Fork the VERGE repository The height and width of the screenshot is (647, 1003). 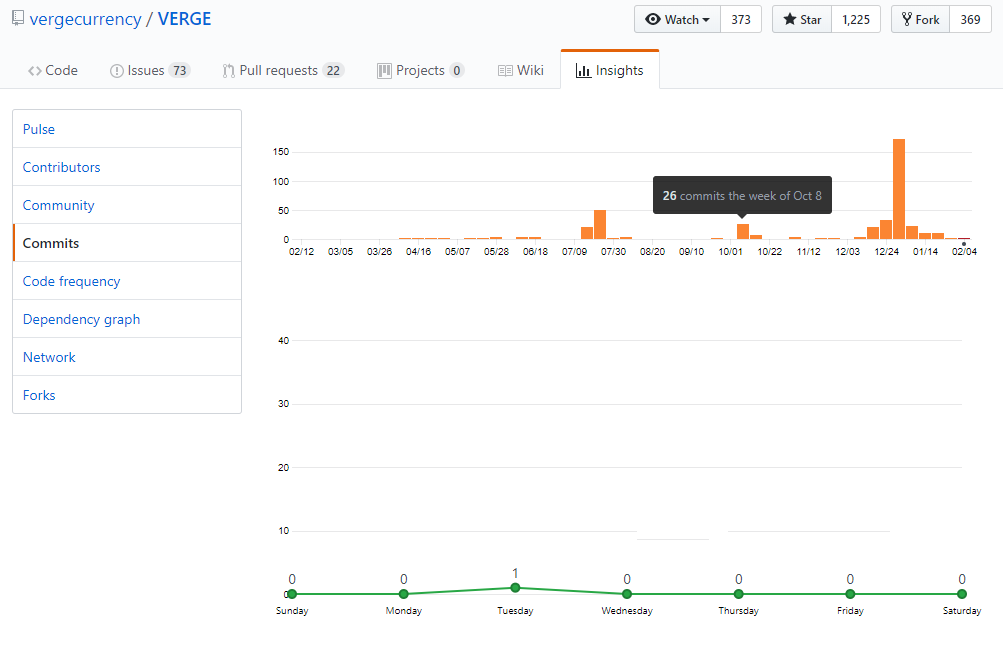pos(920,19)
